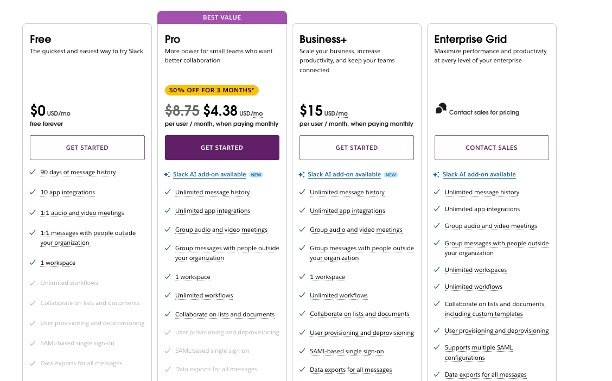Screen dimensions: 612x381
Task: Open Slack AI add-on available link in Pro
Action: (210, 174)
